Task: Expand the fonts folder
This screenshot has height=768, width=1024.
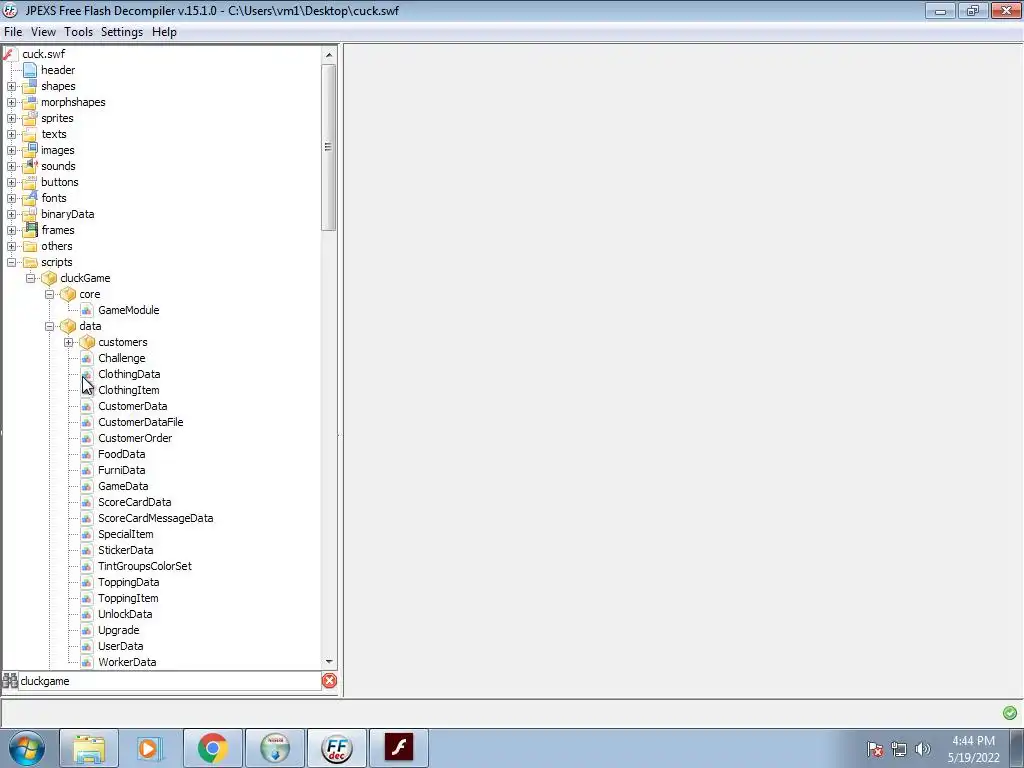Action: point(12,199)
